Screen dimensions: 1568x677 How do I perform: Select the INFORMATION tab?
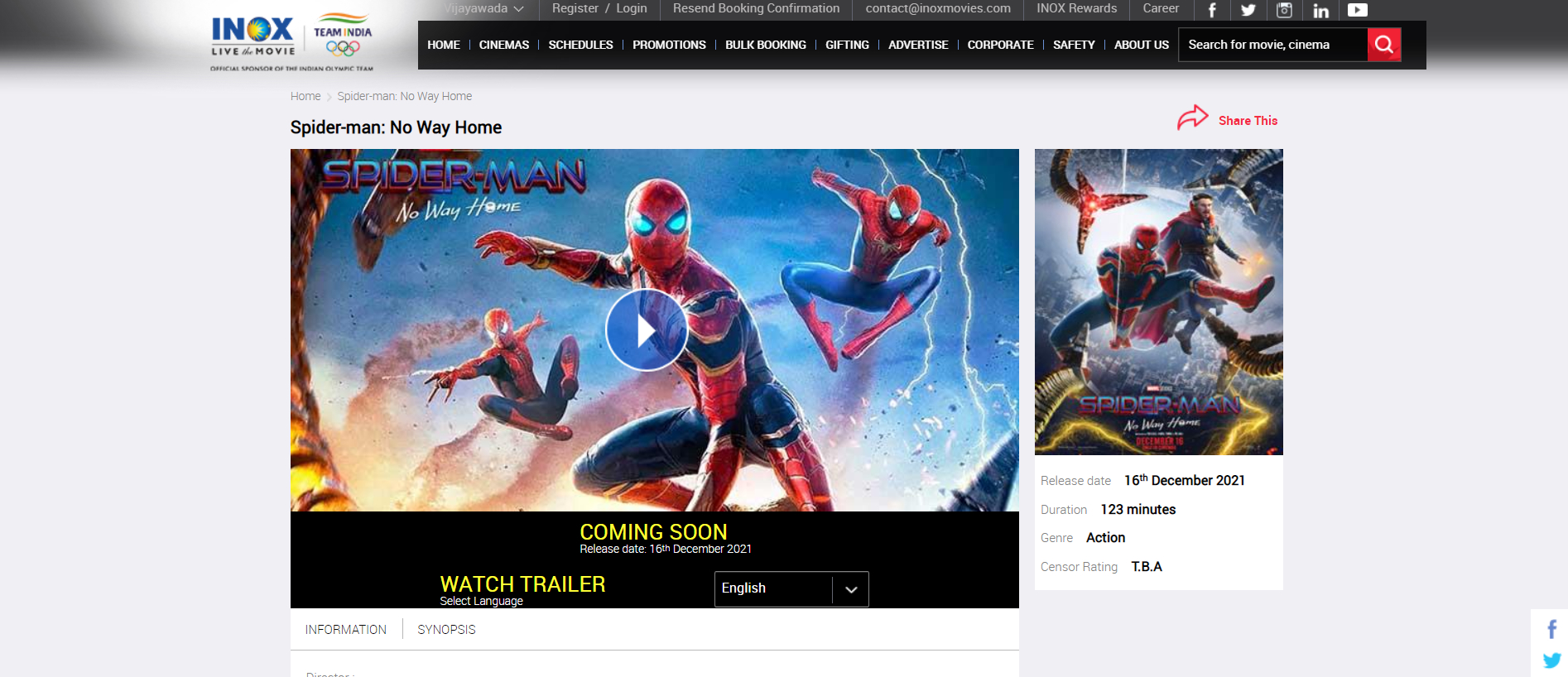[x=345, y=630]
